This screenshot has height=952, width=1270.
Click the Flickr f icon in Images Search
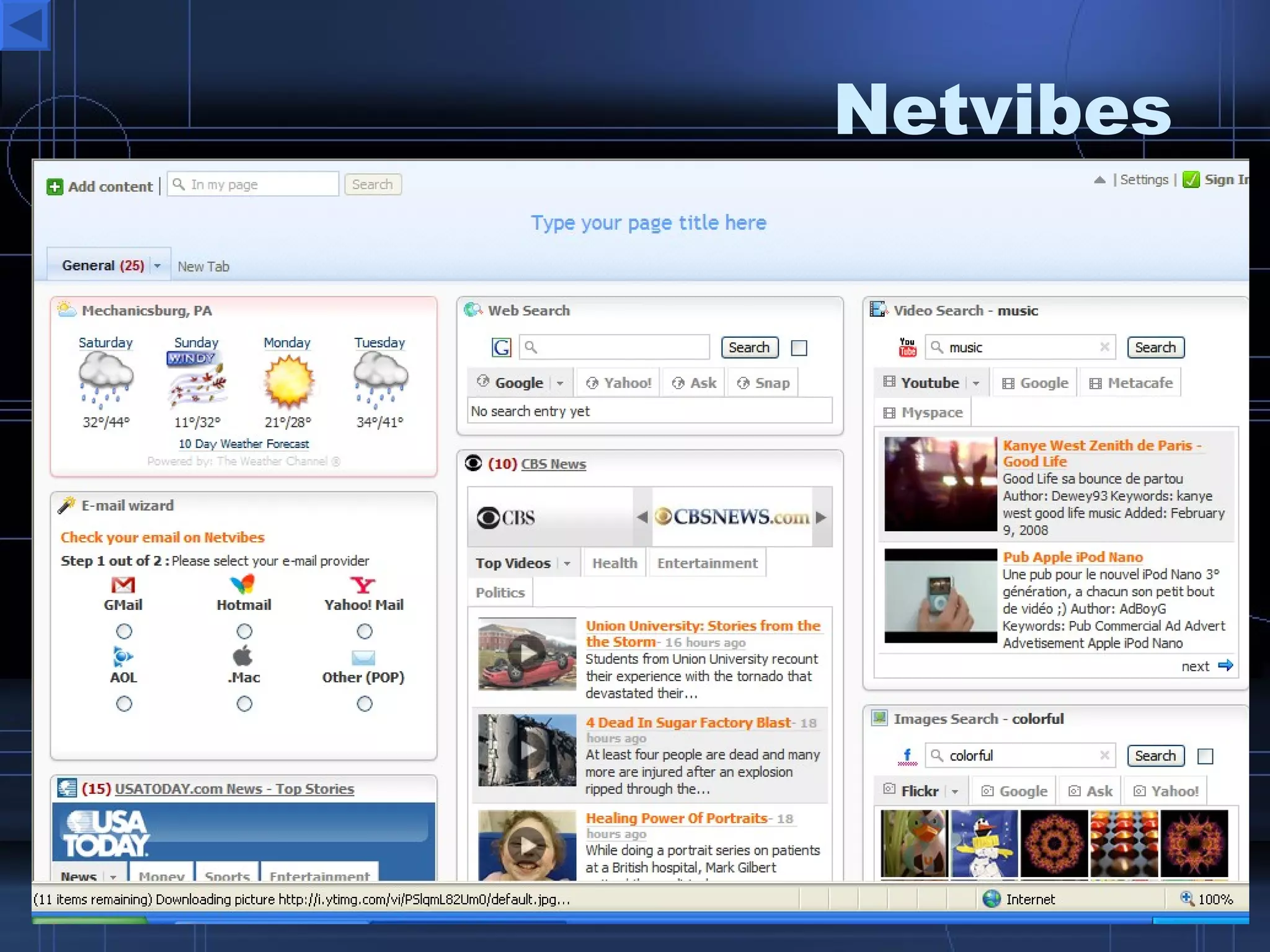tap(907, 756)
